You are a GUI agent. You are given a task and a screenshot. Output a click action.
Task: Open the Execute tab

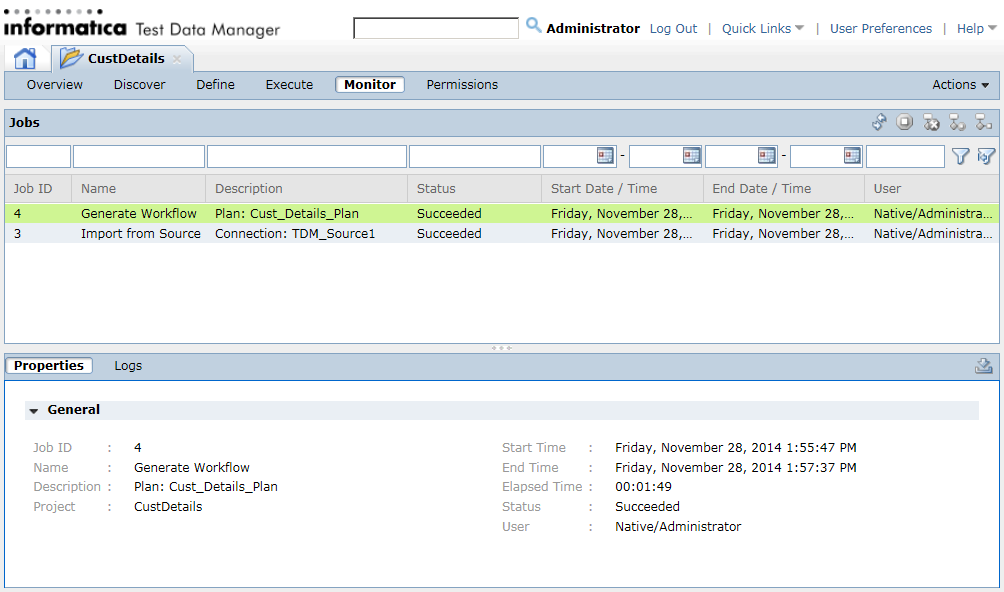289,84
